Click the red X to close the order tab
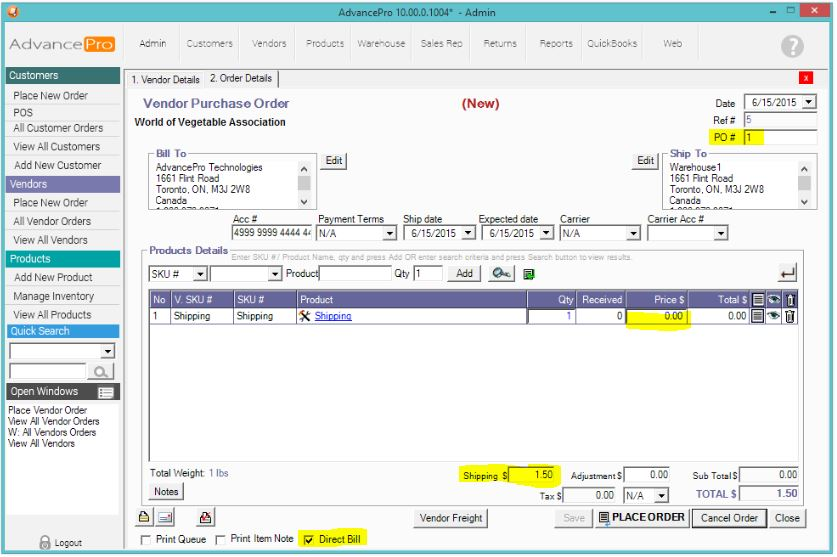The height and width of the screenshot is (557, 837). click(x=806, y=78)
